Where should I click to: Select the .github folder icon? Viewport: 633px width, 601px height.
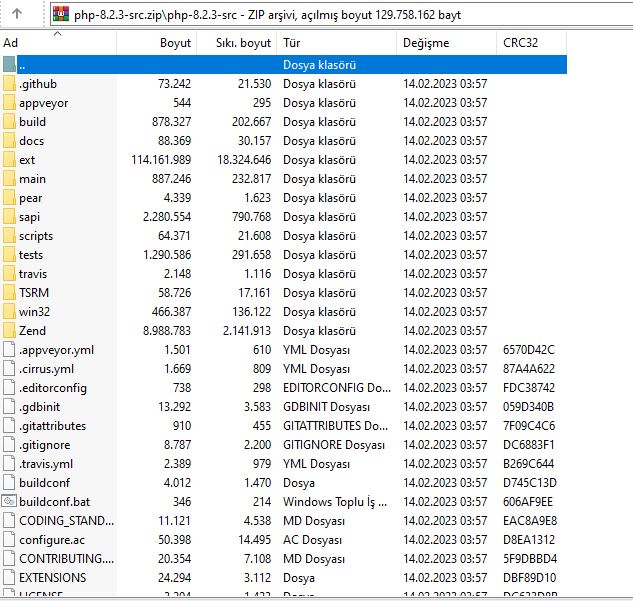(9, 84)
